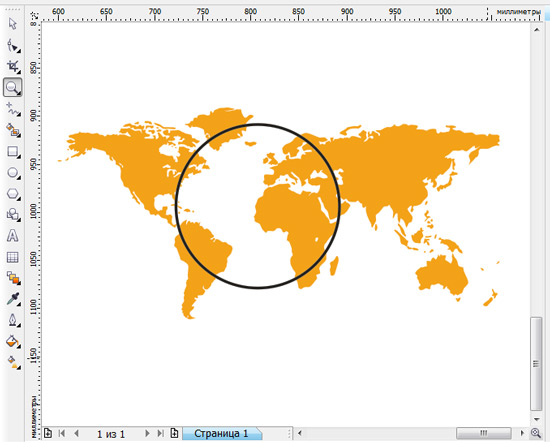Select the Crop tool
Viewport: 550px width, 443px height.
(13, 66)
